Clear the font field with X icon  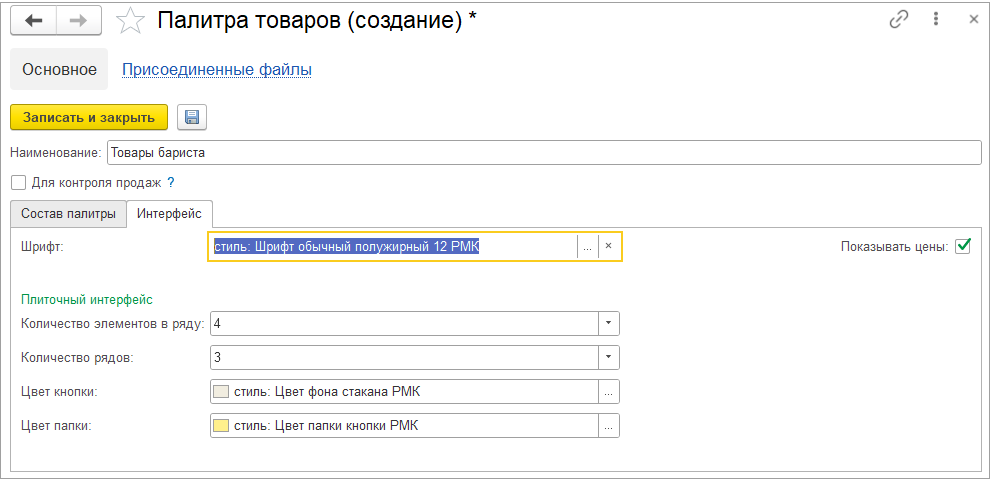tap(609, 246)
